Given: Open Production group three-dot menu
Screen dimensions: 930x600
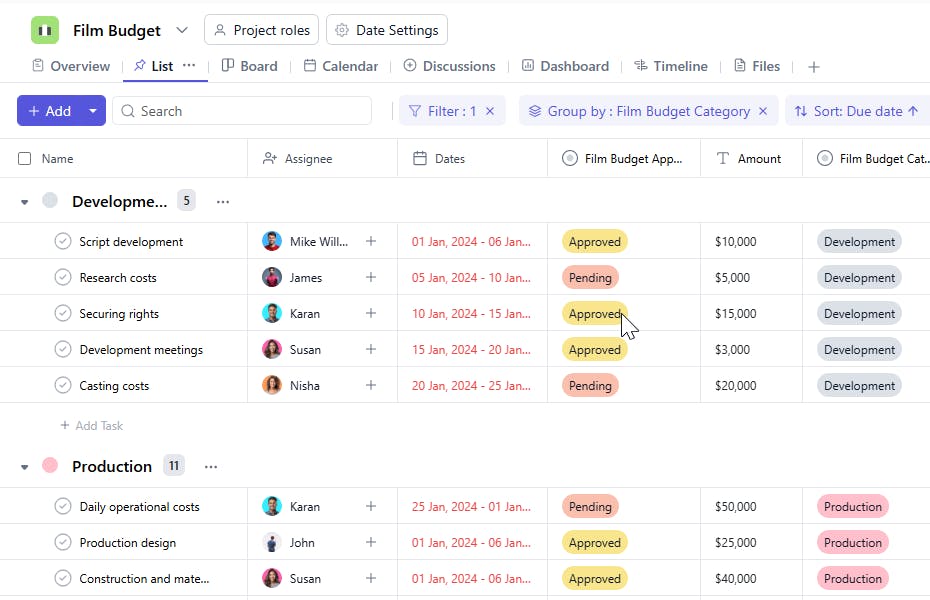Looking at the screenshot, I should 211,467.
